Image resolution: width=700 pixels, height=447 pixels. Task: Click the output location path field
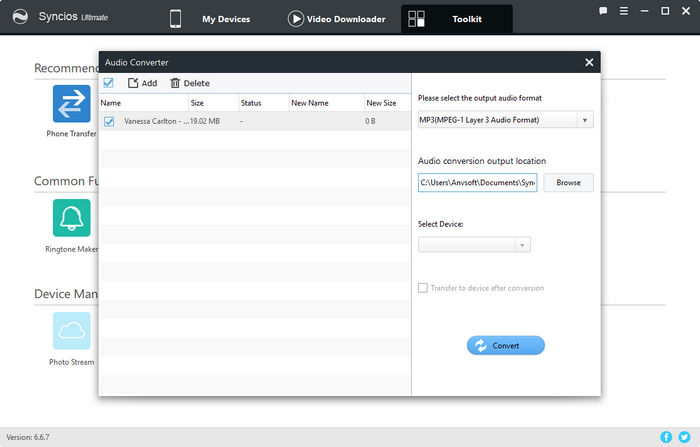point(477,183)
